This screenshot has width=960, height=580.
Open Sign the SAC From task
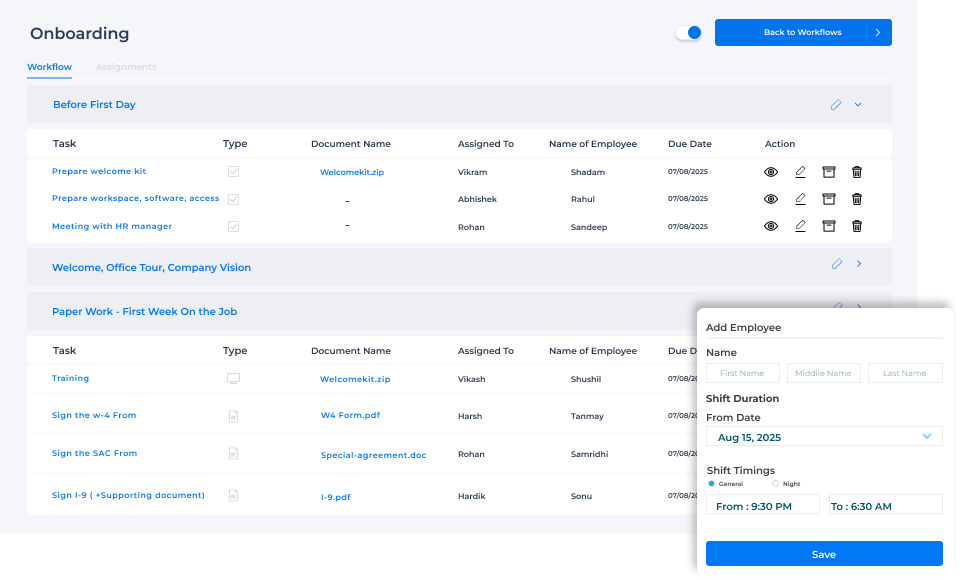coord(94,453)
